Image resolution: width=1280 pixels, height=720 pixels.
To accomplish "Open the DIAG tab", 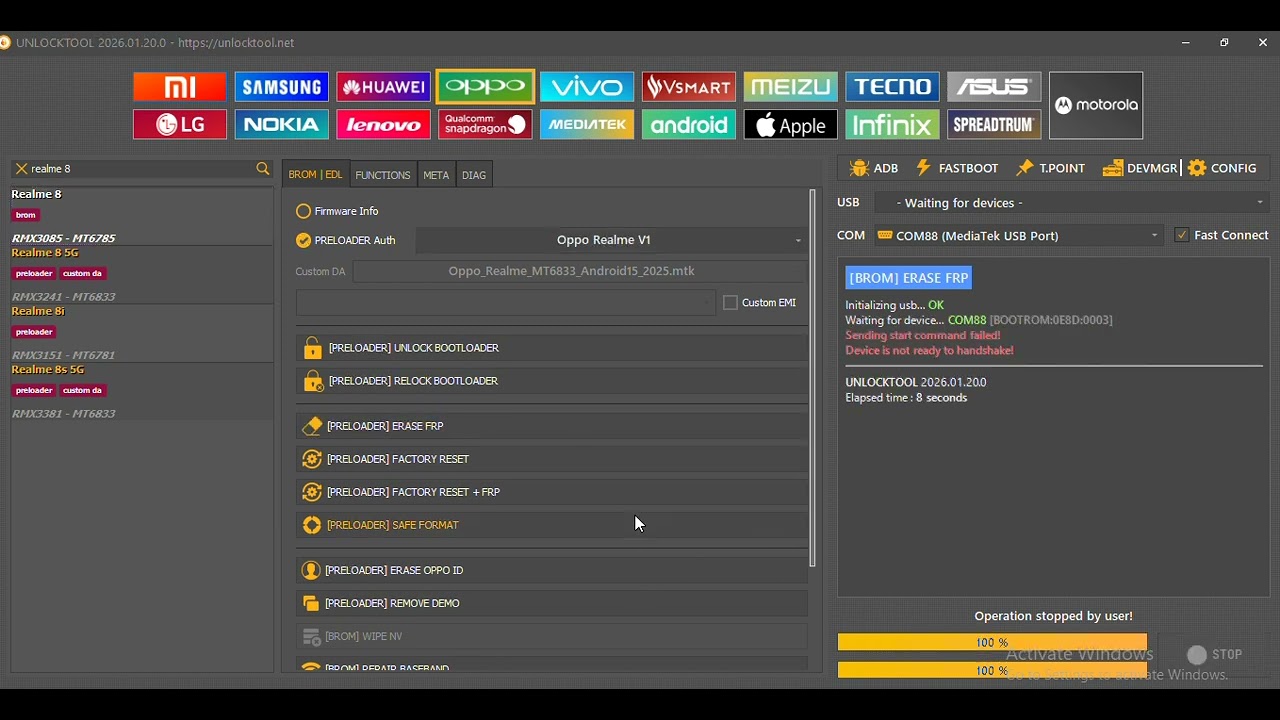I will pyautogui.click(x=474, y=175).
